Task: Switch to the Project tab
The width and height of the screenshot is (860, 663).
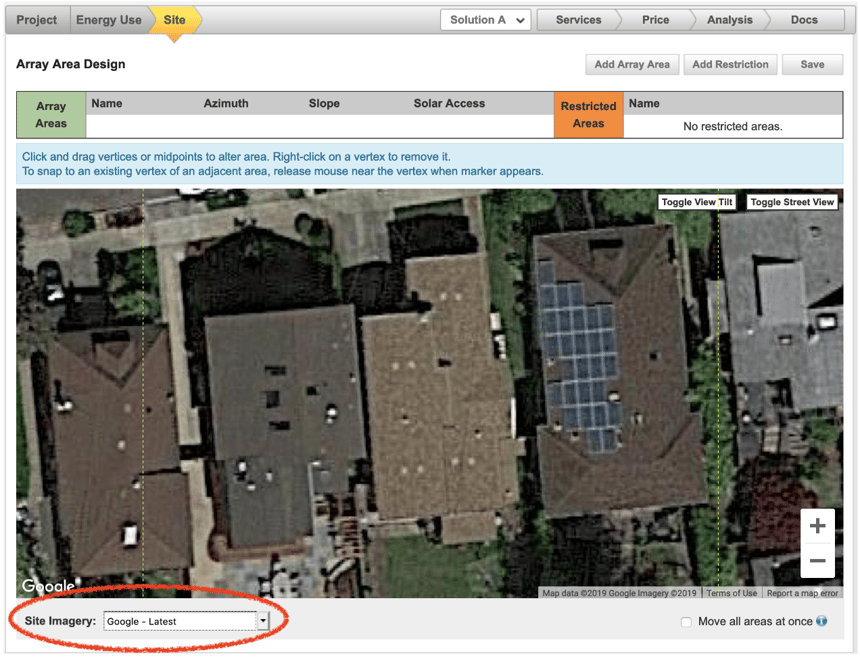Action: [x=36, y=19]
